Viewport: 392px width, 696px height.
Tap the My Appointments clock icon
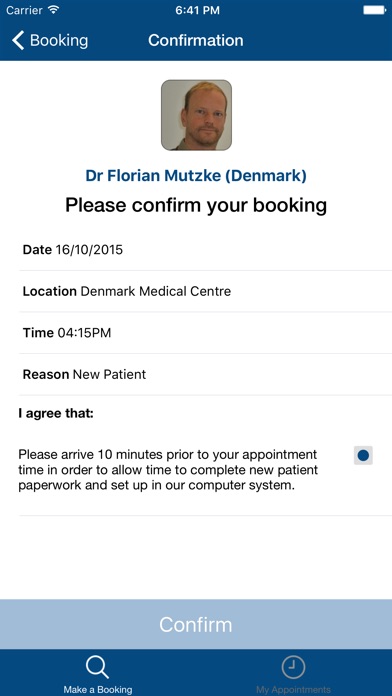(293, 667)
